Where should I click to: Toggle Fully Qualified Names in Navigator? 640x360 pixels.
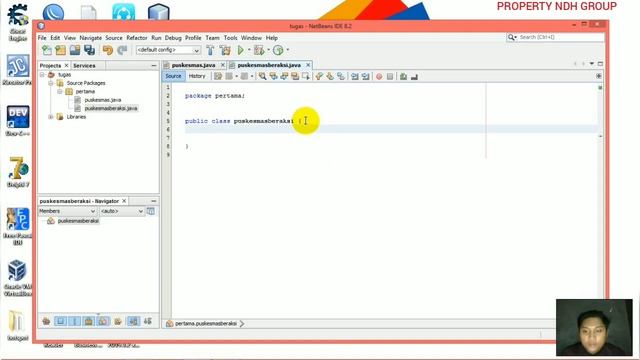[x=118, y=322]
